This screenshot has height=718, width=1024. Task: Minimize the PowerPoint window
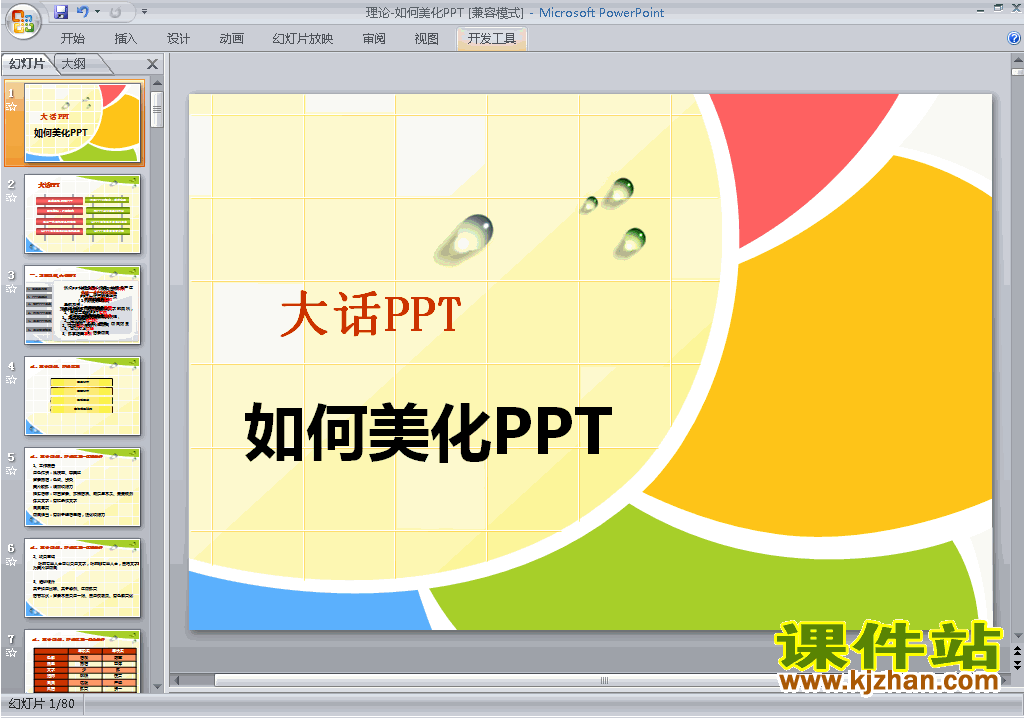[x=980, y=9]
